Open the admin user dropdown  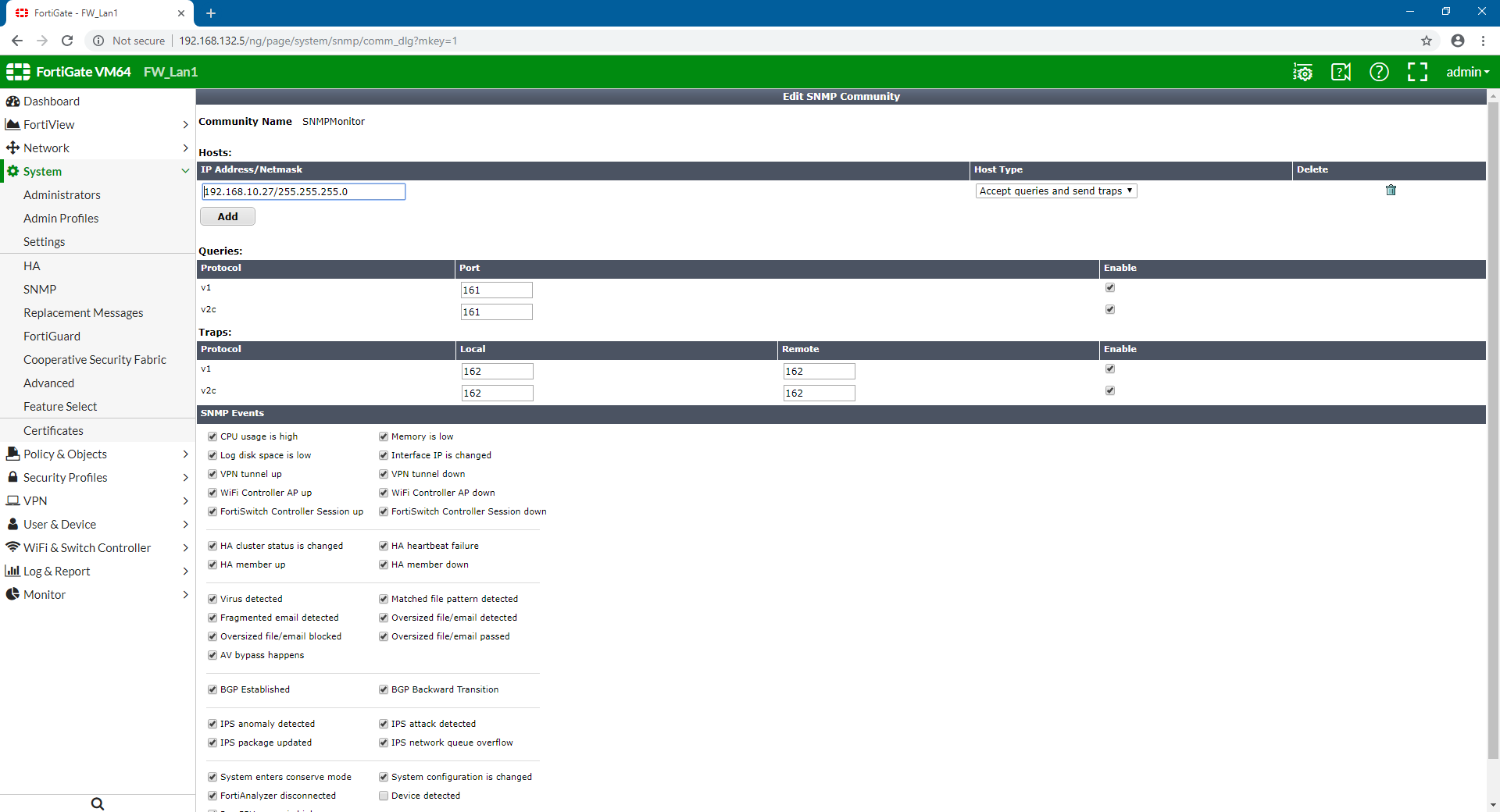click(x=1467, y=72)
